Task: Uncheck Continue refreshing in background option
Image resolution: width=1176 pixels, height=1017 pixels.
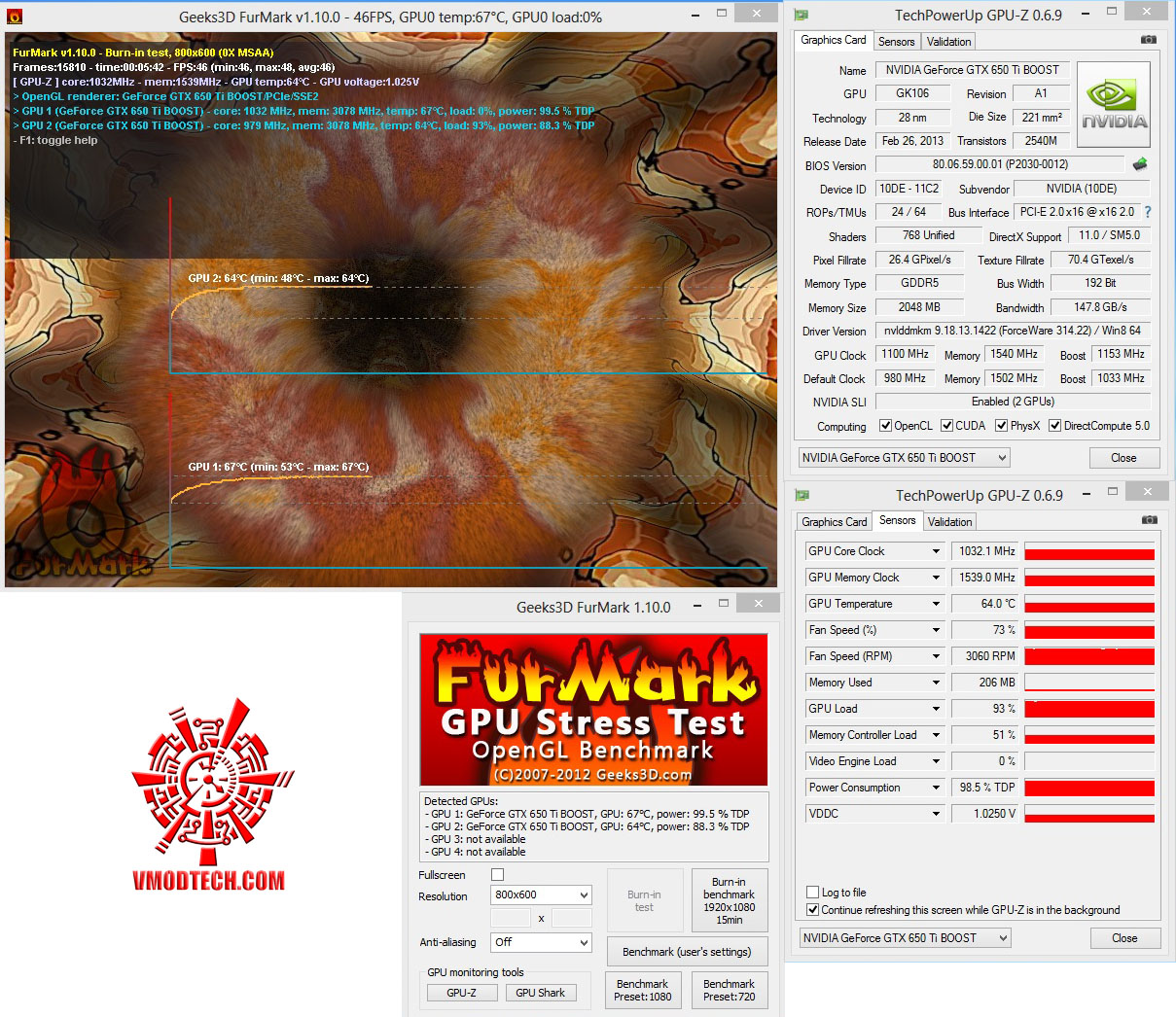Action: click(812, 910)
